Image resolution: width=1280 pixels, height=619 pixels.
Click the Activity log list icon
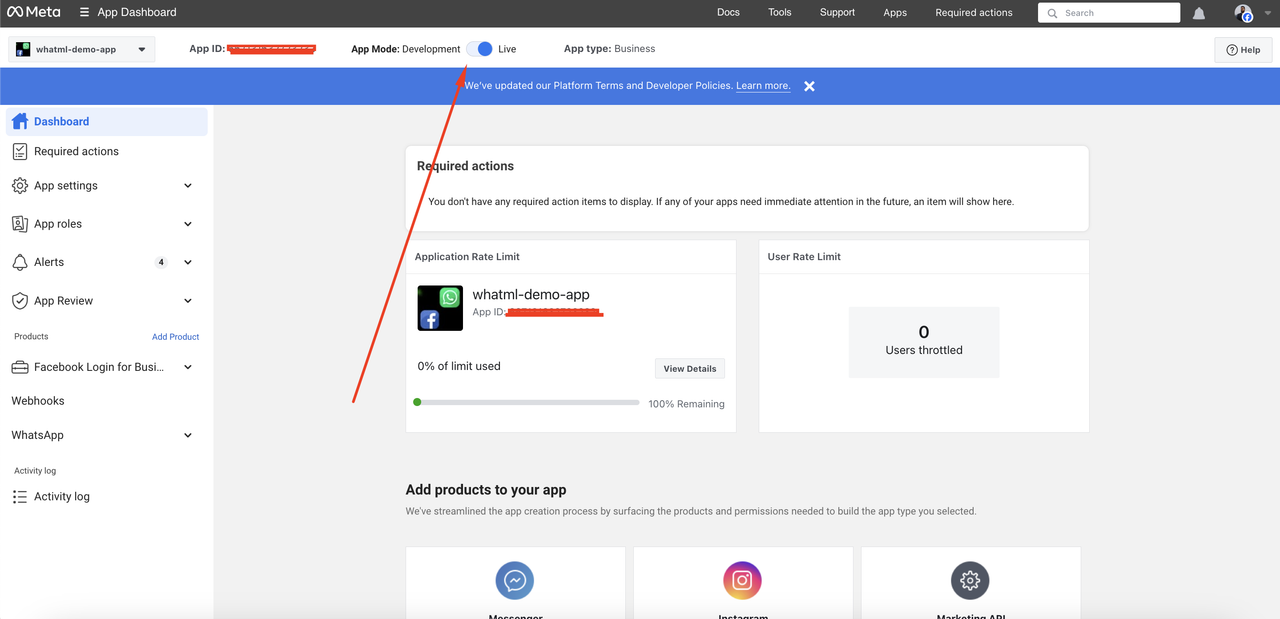tap(19, 497)
